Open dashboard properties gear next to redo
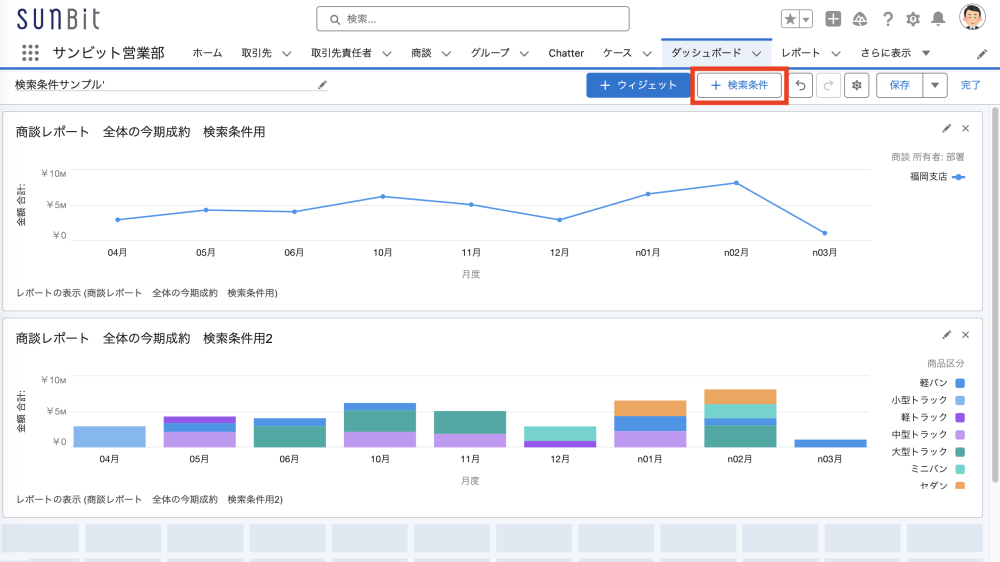Viewport: 1000px width, 562px height. pos(856,86)
